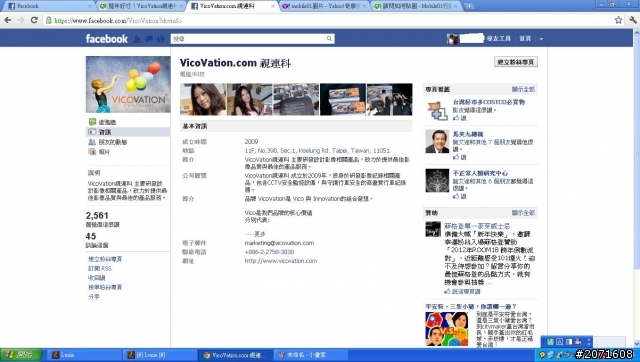Open the Keelung Rd. Taipei address link
This screenshot has width=640, height=362.
point(317,151)
